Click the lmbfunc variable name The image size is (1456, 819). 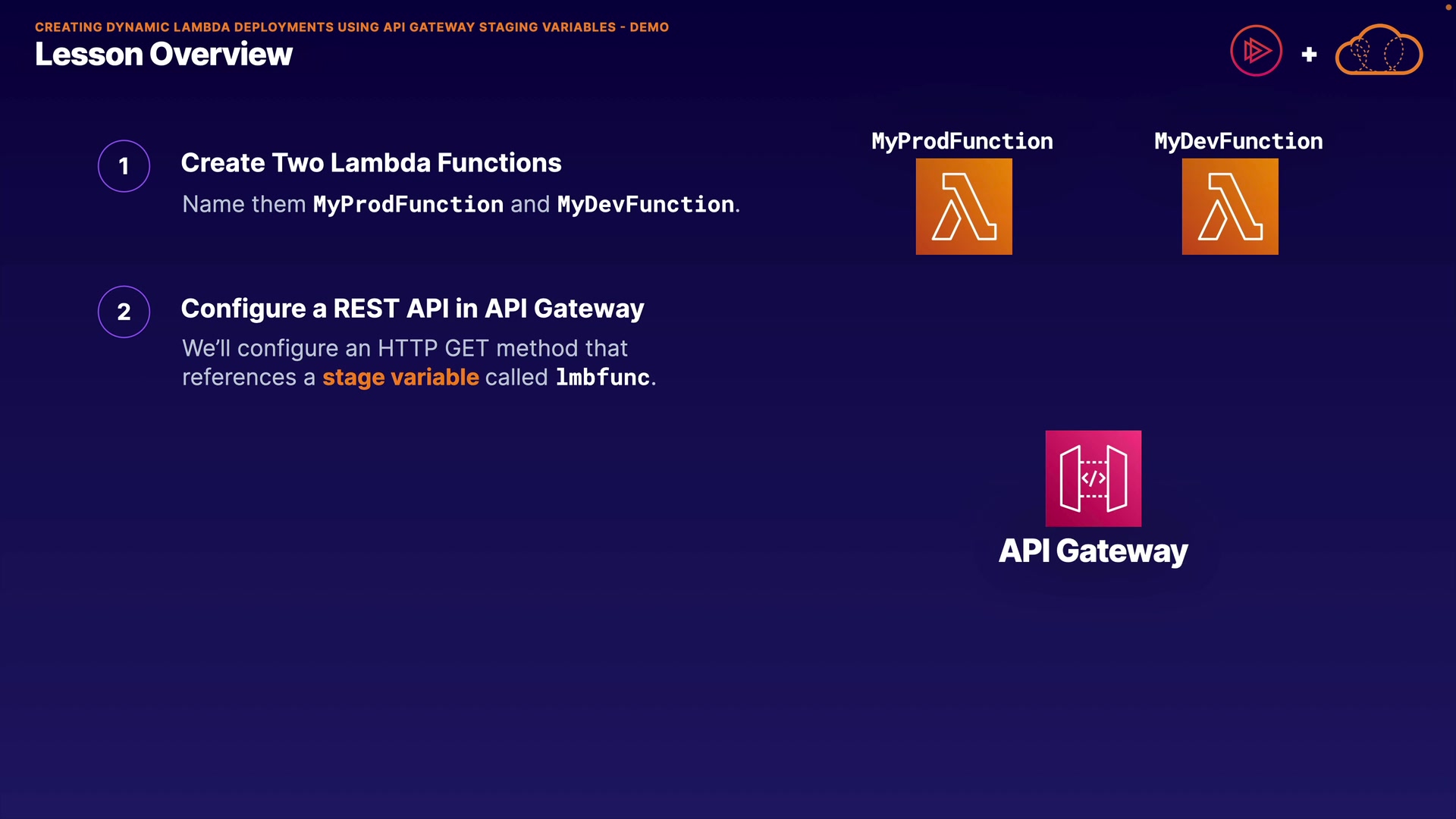[x=603, y=378]
